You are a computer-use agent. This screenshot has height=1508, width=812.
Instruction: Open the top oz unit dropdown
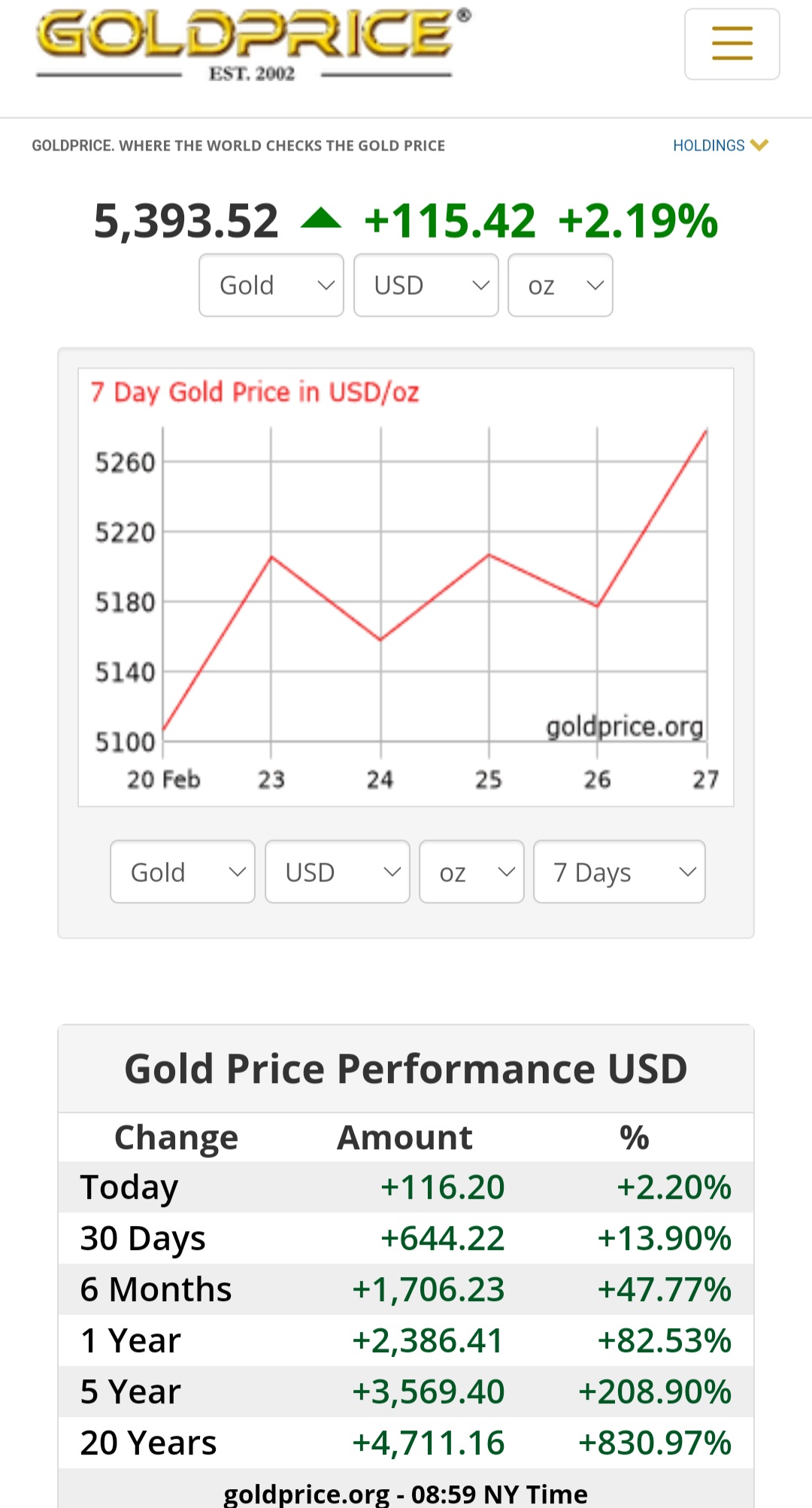point(560,285)
